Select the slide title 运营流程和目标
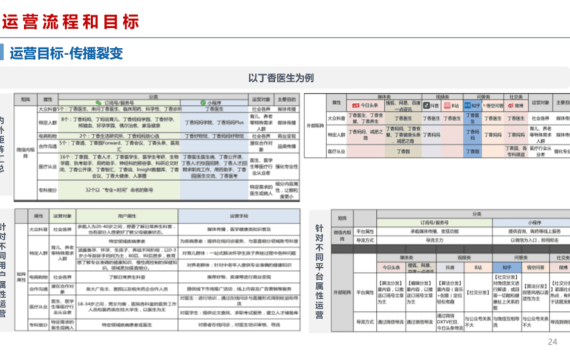The width and height of the screenshot is (570, 360). coord(71,21)
